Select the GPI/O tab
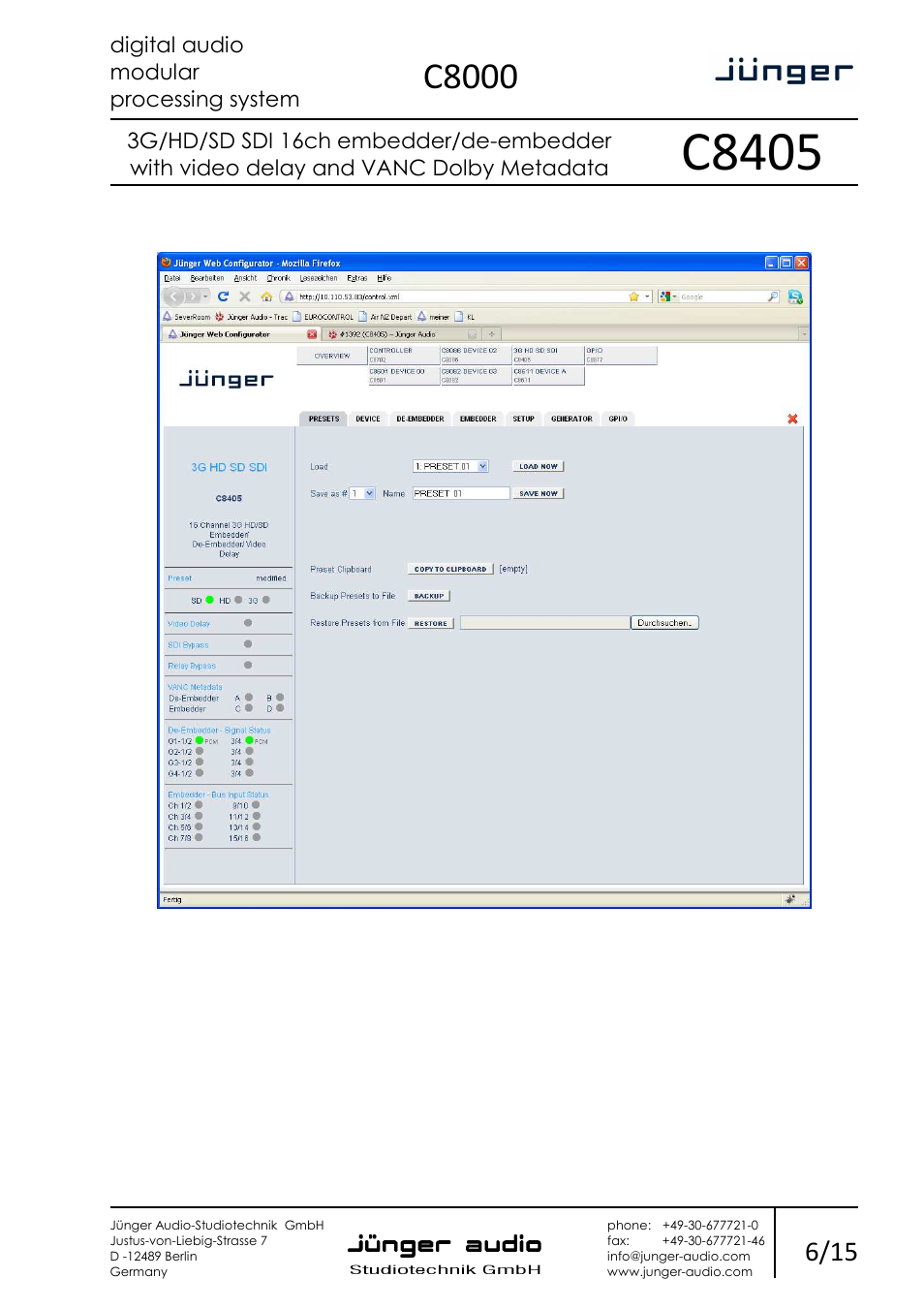 (x=618, y=420)
